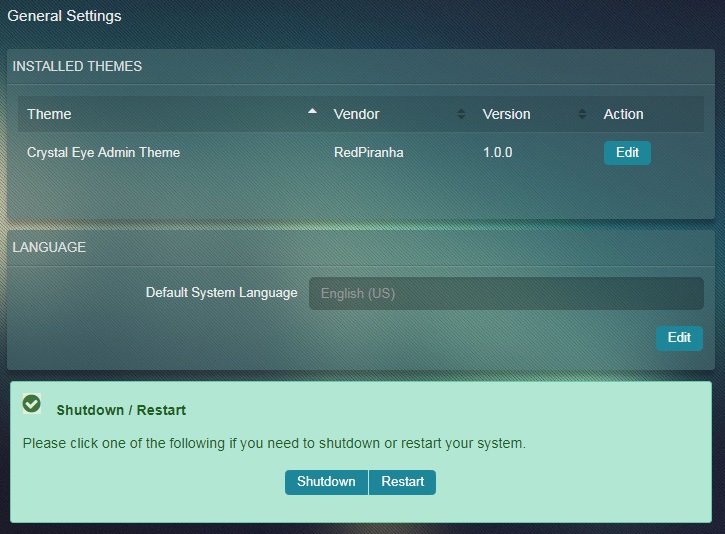The image size is (725, 534).
Task: Click the General Settings page heading
Action: (x=64, y=16)
